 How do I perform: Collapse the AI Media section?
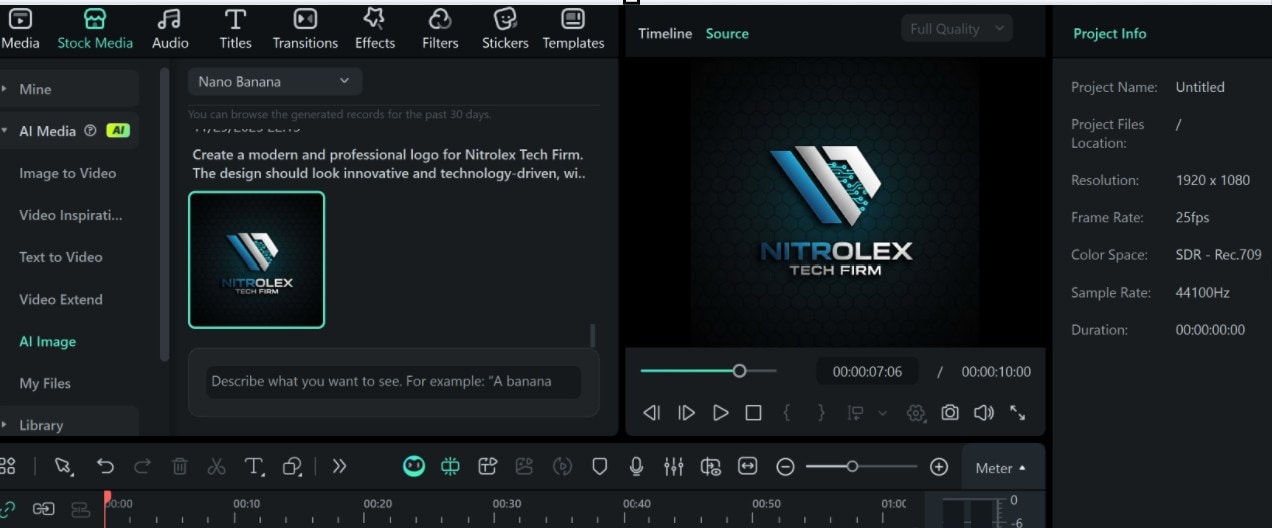5,131
